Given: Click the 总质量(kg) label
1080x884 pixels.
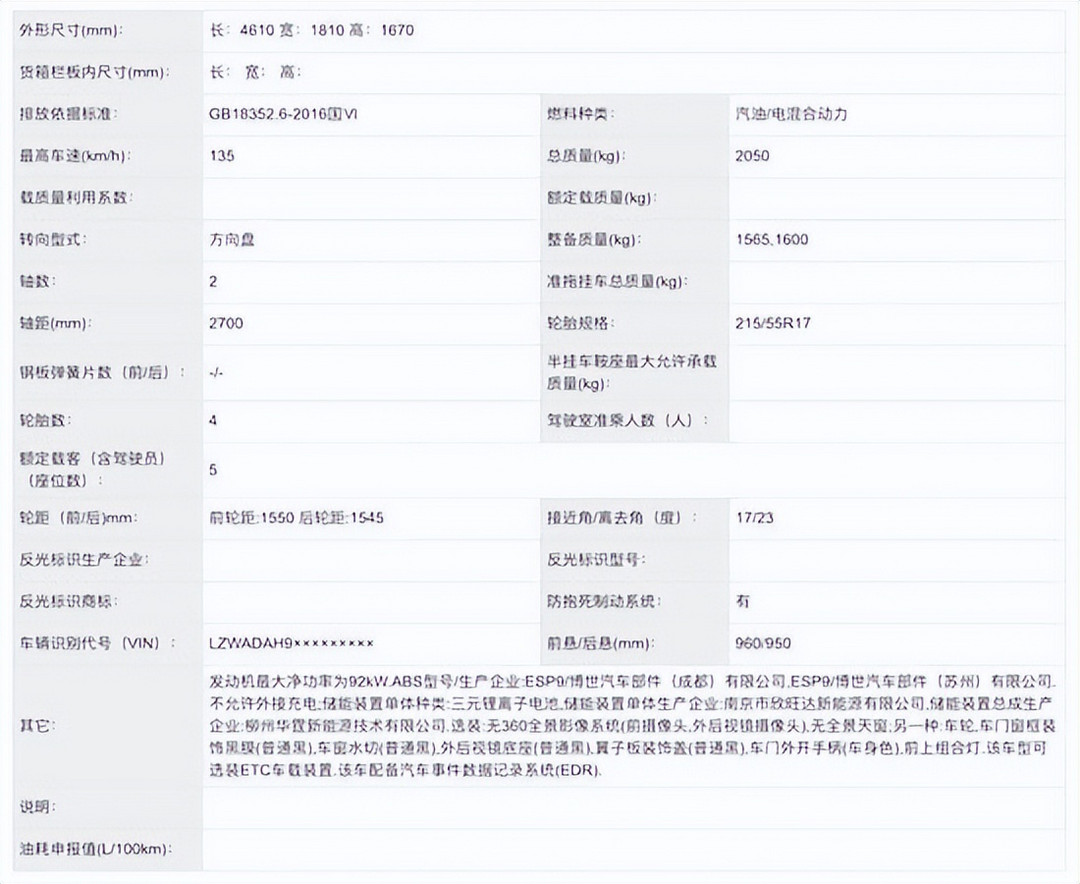Looking at the screenshot, I should (x=586, y=156).
